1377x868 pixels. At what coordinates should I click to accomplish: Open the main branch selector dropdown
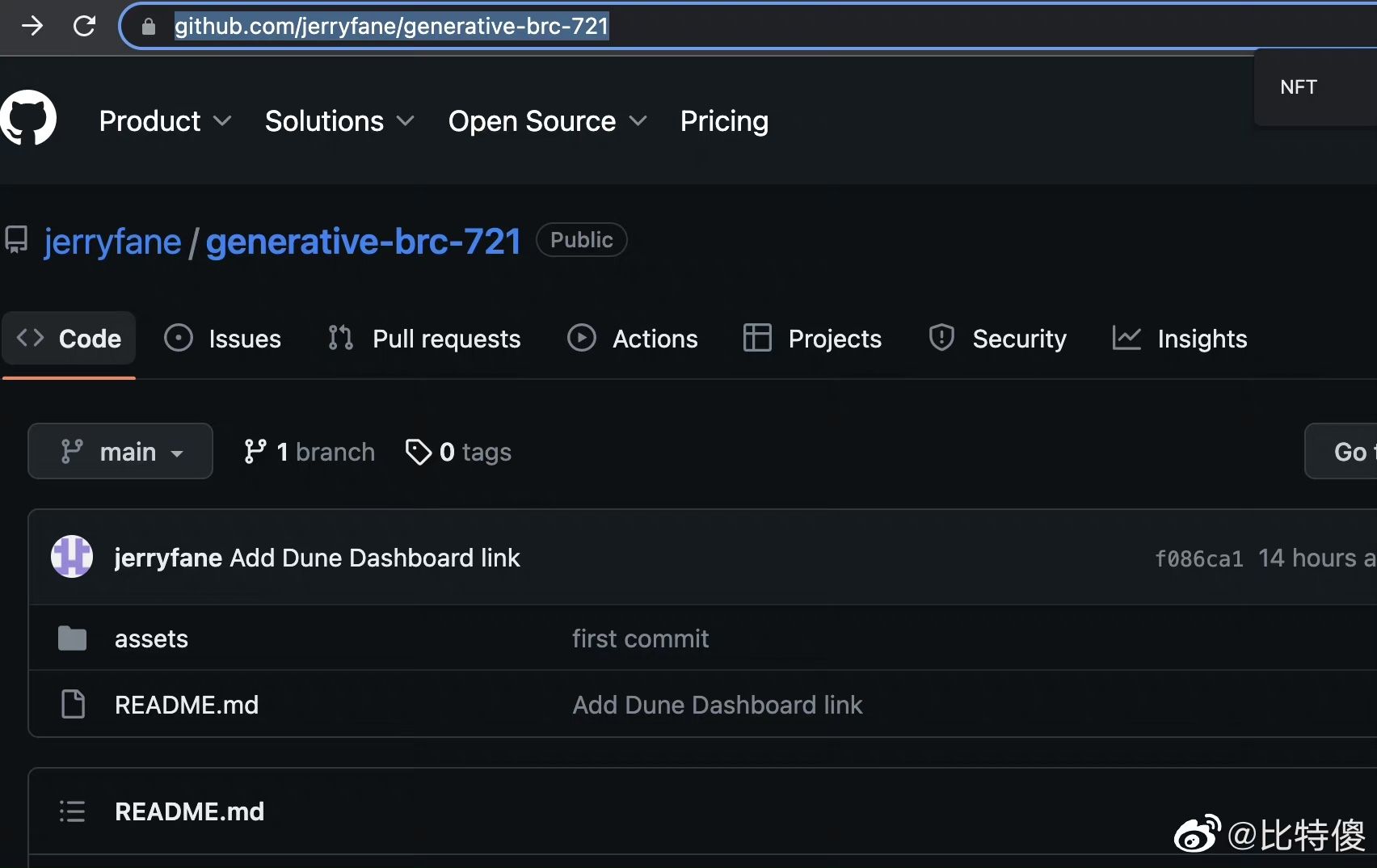click(120, 451)
